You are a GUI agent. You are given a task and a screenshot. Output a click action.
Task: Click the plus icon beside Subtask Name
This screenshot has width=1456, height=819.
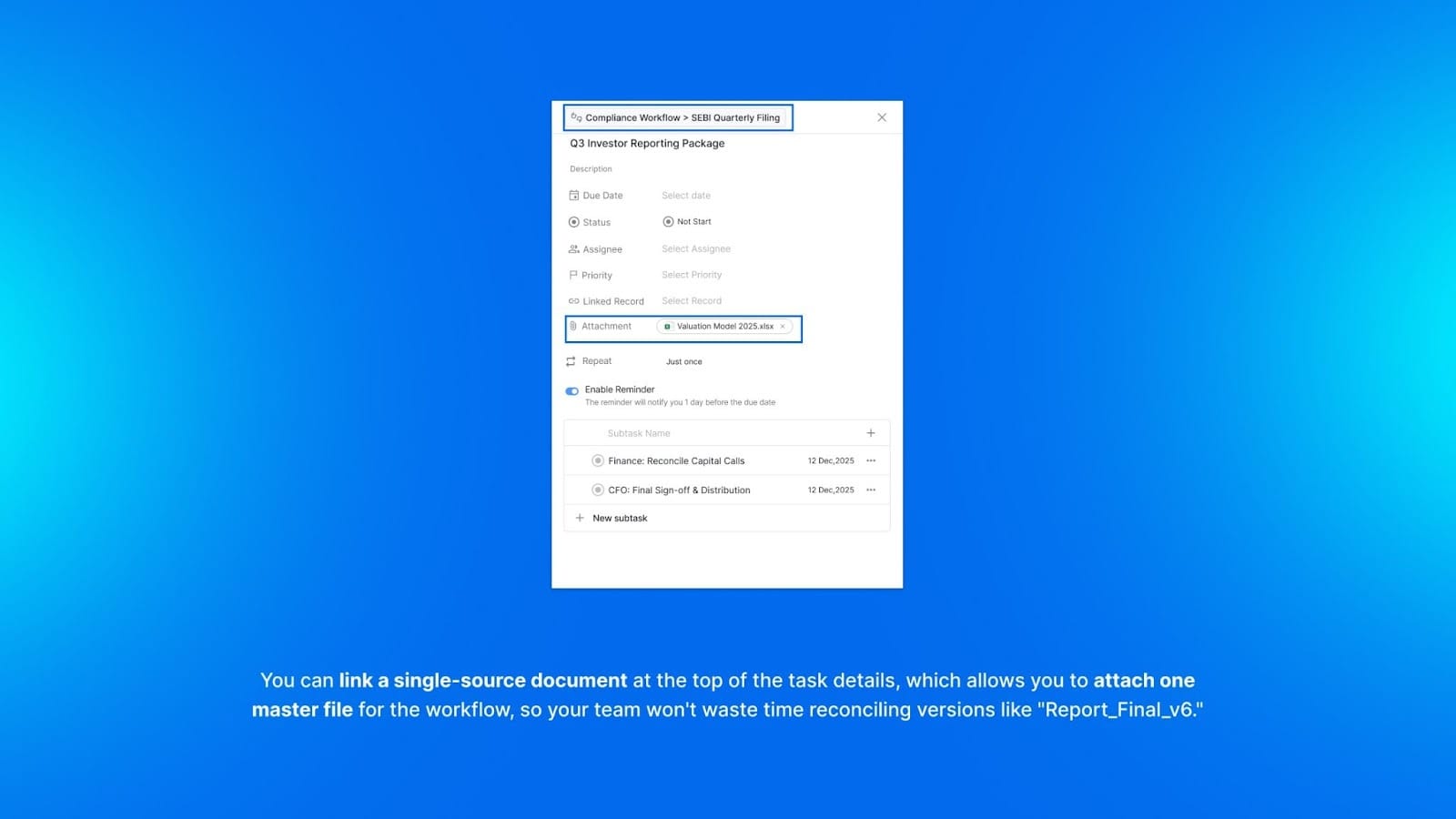[x=871, y=433]
